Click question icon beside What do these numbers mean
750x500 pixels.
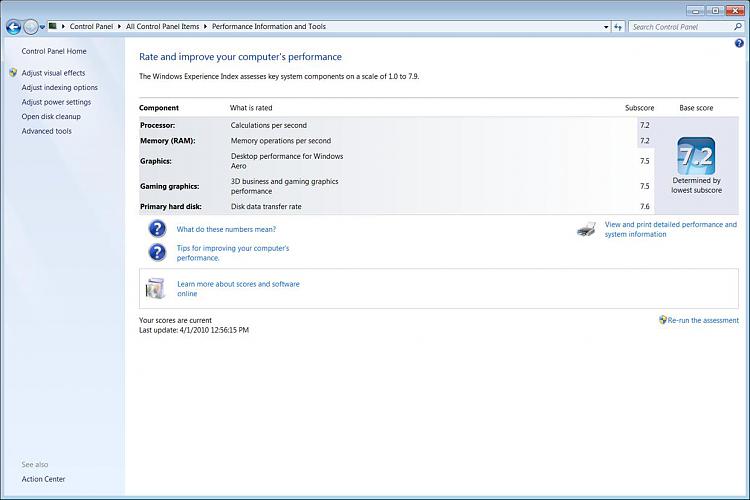point(157,229)
